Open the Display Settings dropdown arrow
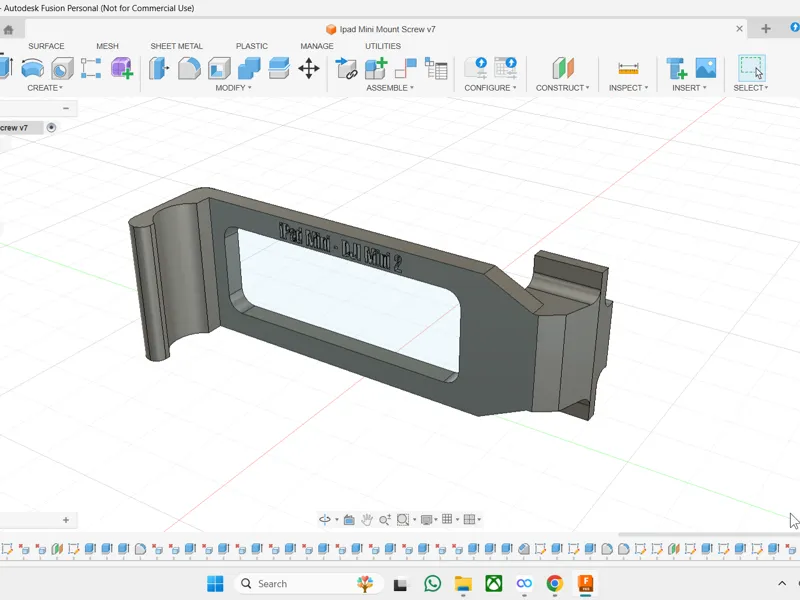Viewport: 800px width, 600px height. click(436, 520)
